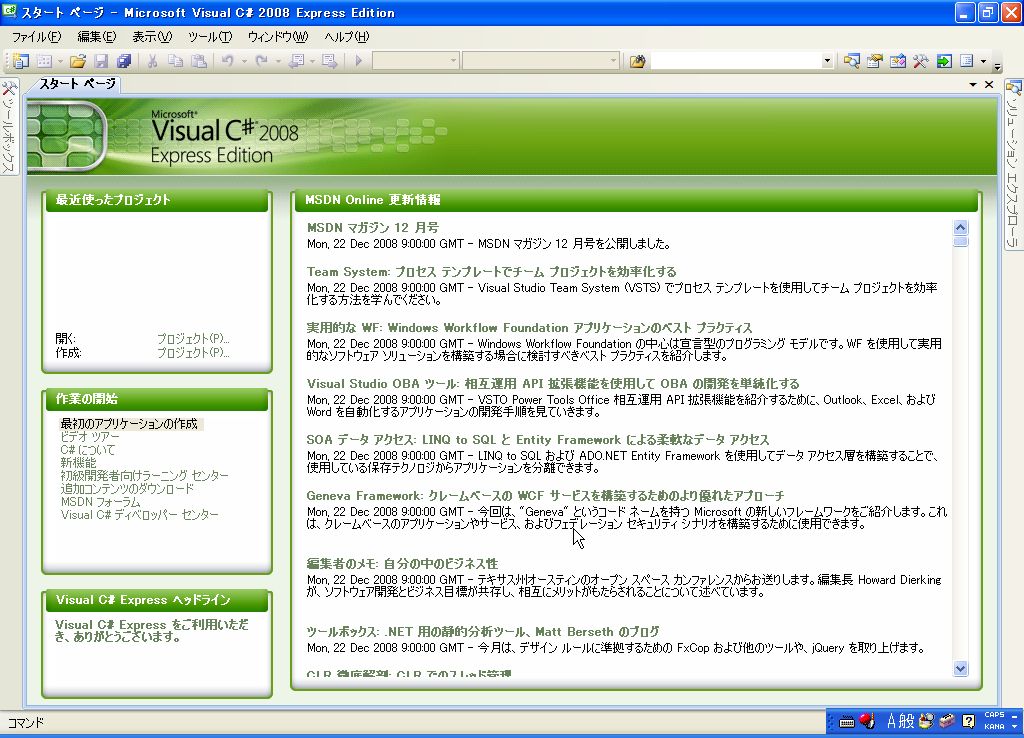Click the Find in Files binoculars icon

point(637,61)
